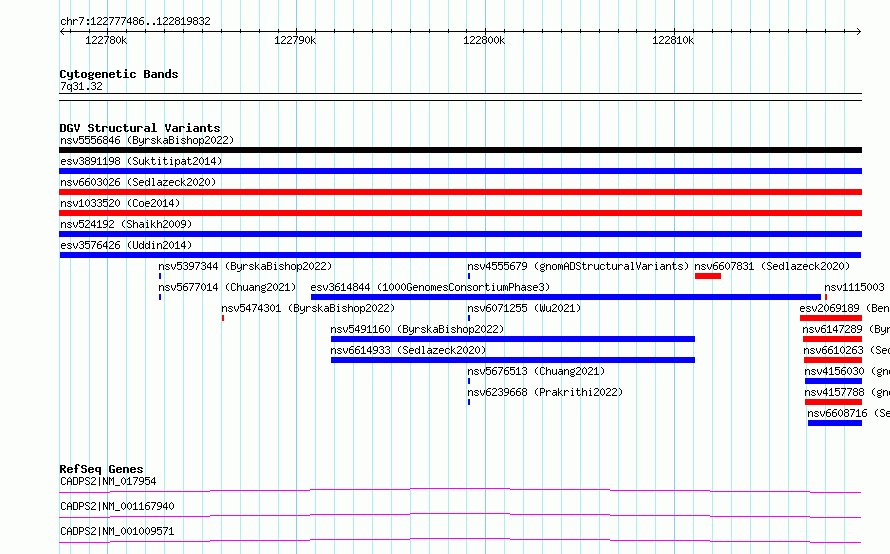Image resolution: width=890 pixels, height=554 pixels.
Task: Click the esv2069189 red variant bar
Action: coord(831,318)
